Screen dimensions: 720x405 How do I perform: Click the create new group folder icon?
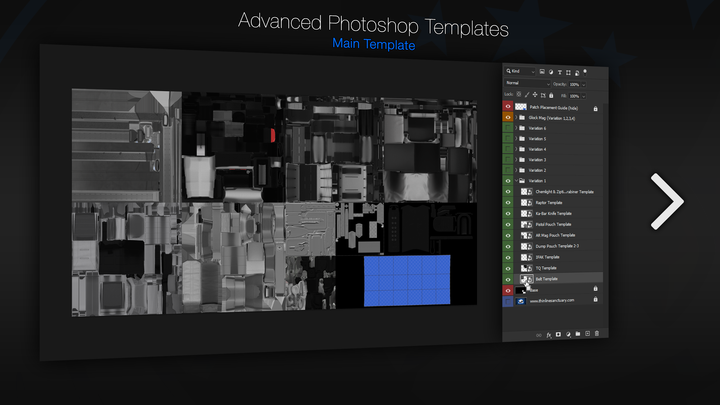tap(578, 333)
